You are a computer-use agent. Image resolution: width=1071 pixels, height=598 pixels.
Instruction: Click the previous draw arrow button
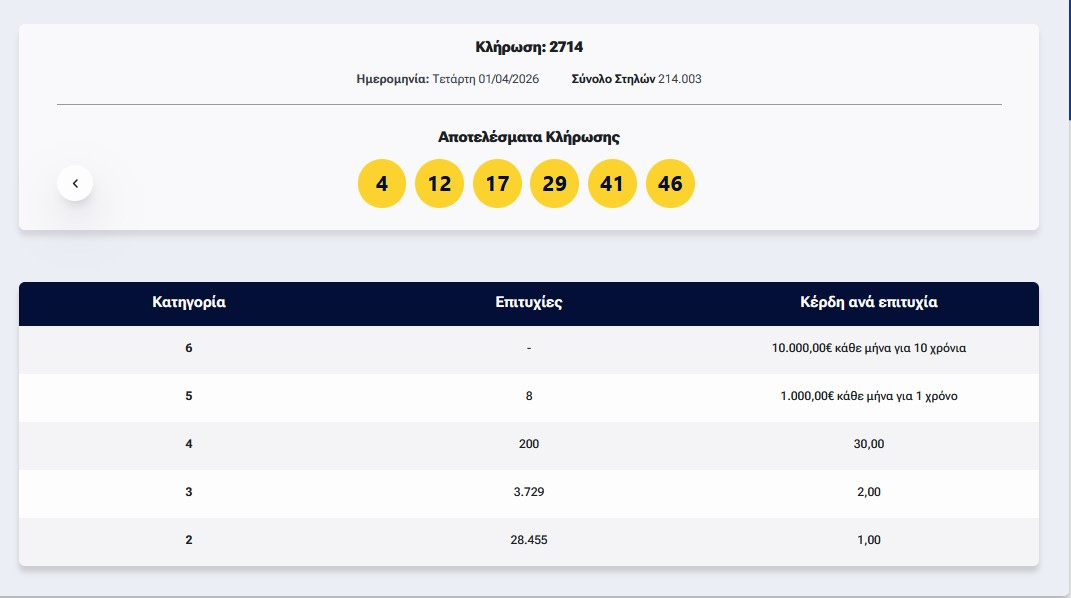[x=75, y=183]
